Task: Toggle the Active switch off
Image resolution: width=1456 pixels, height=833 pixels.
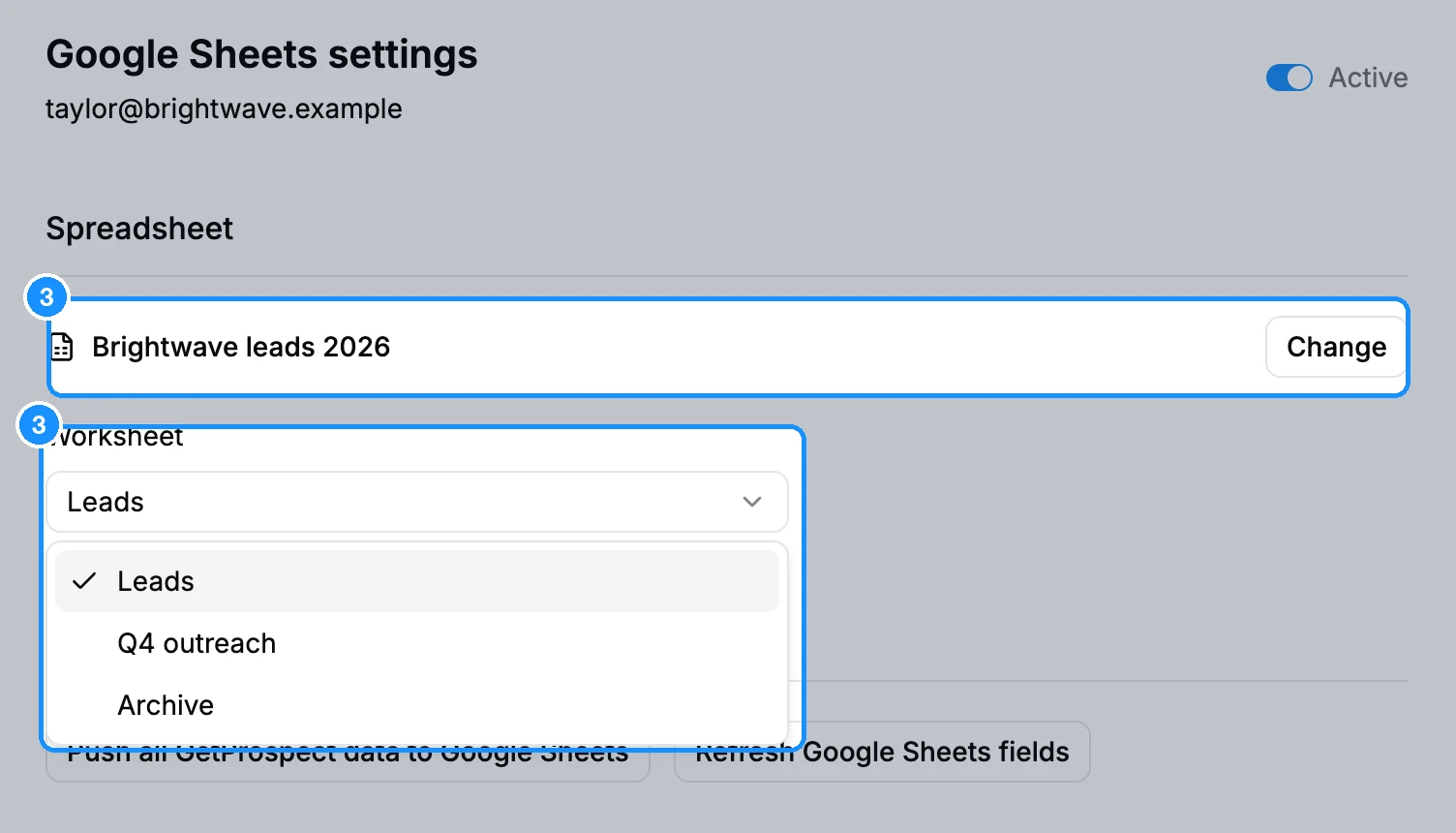Action: tap(1289, 77)
